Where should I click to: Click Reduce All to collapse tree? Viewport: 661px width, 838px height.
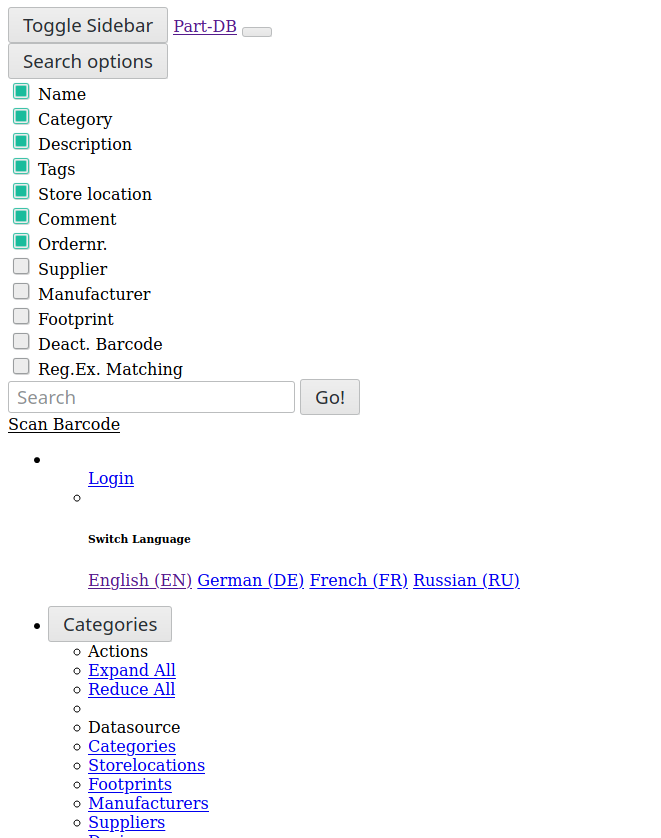[x=132, y=689]
